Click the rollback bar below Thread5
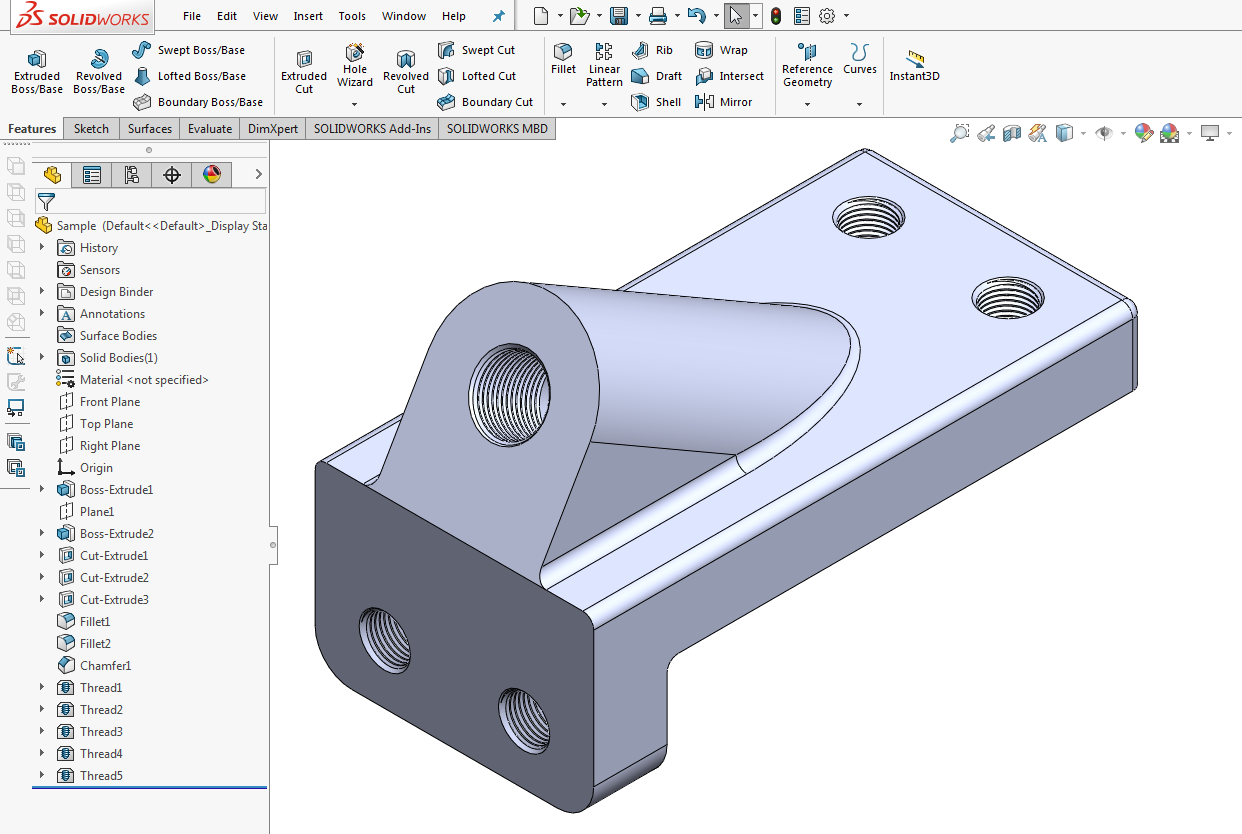The height and width of the screenshot is (834, 1242). coord(150,788)
